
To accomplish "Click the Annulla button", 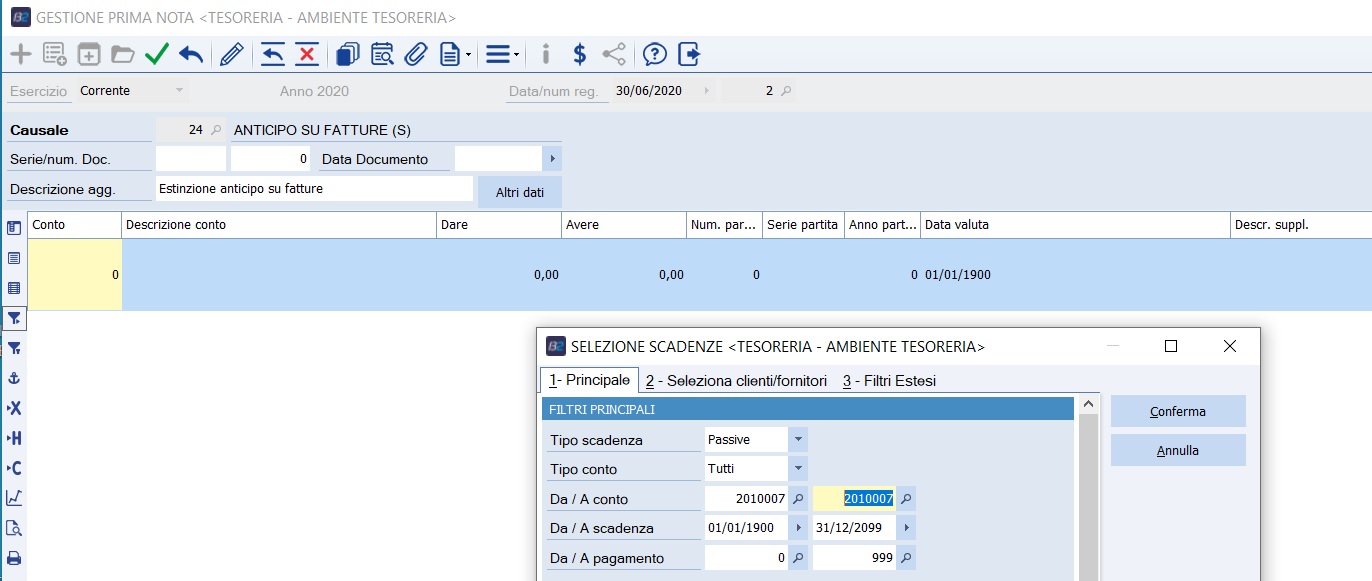I will pyautogui.click(x=1177, y=451).
